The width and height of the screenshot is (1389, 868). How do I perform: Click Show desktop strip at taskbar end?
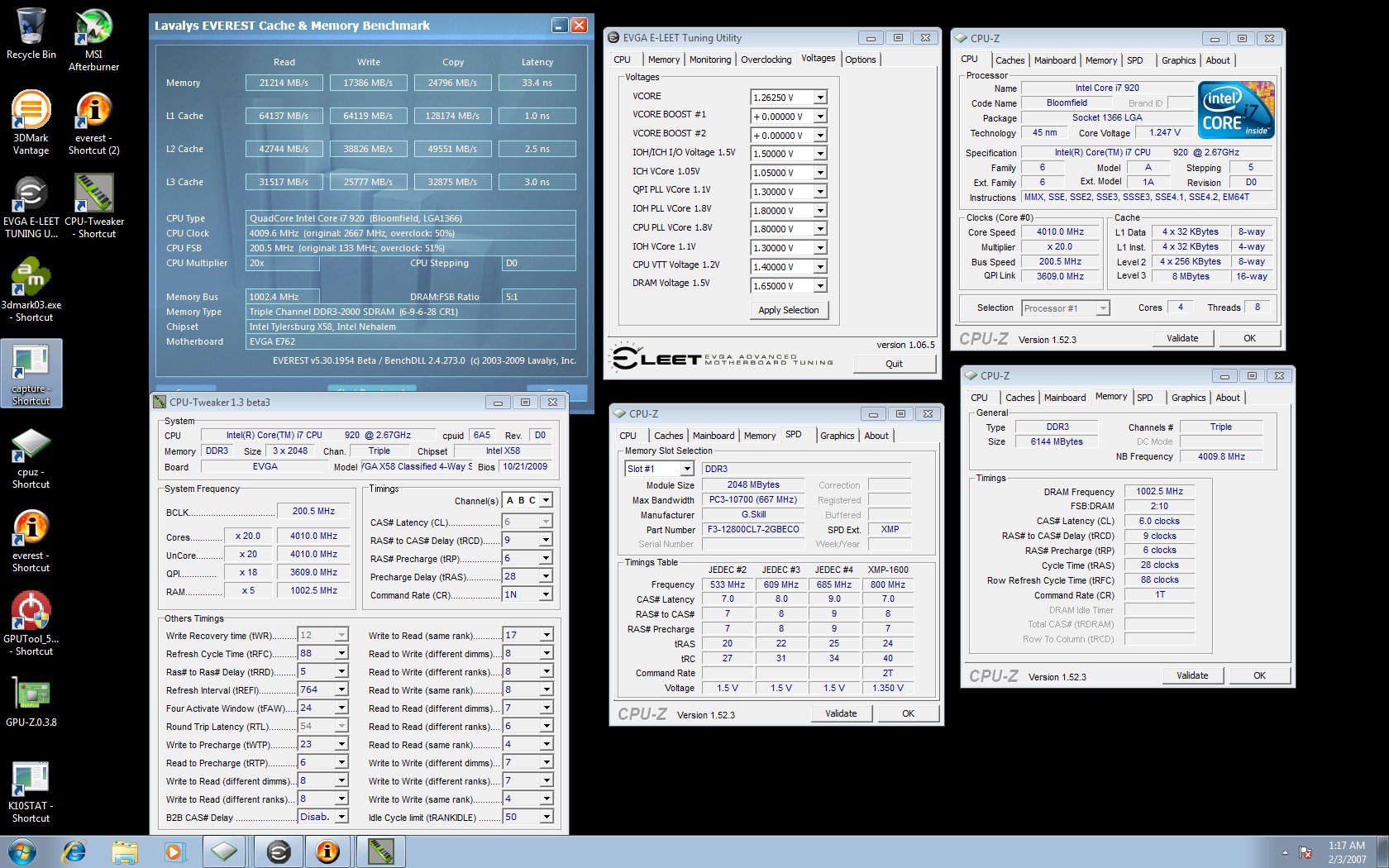(x=1382, y=852)
